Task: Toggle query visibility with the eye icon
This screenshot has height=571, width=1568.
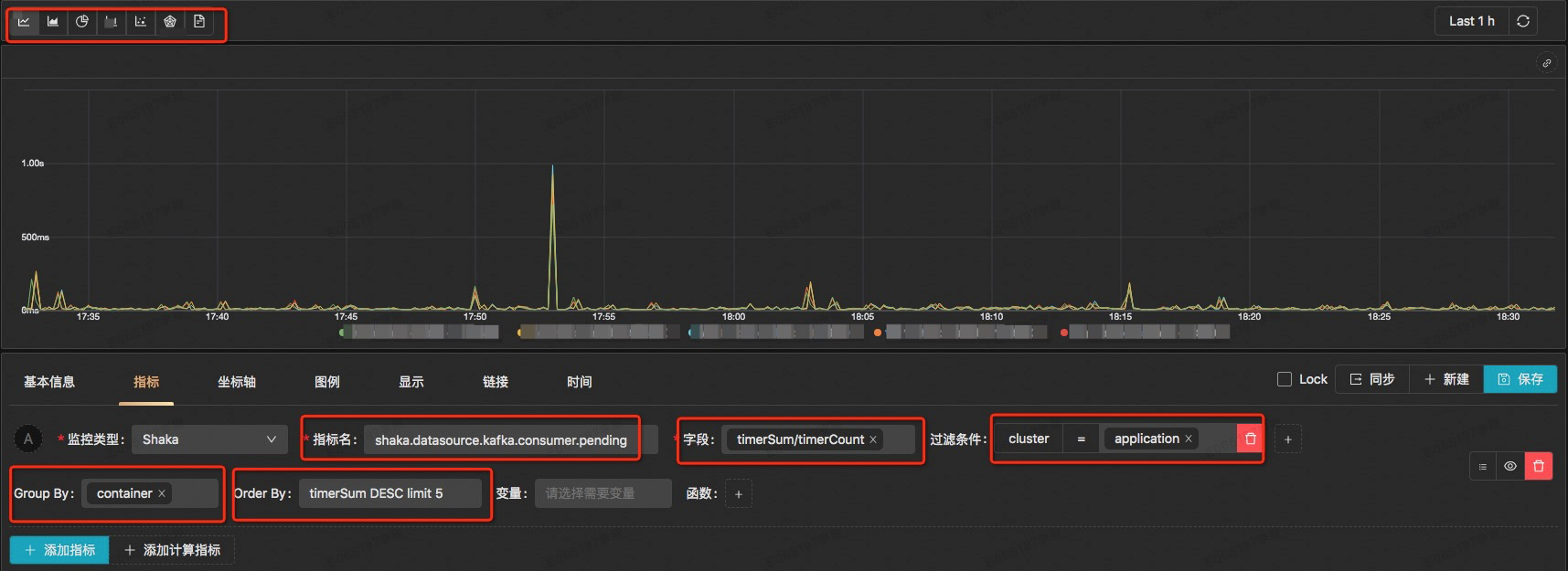Action: (x=1510, y=466)
